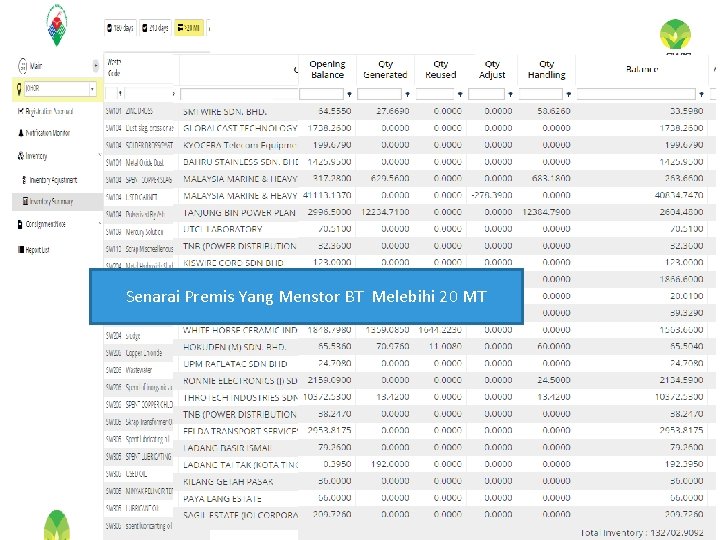Select the WHITE HORSE CERAMIC IND row
This screenshot has height=540, width=720.
(410, 330)
